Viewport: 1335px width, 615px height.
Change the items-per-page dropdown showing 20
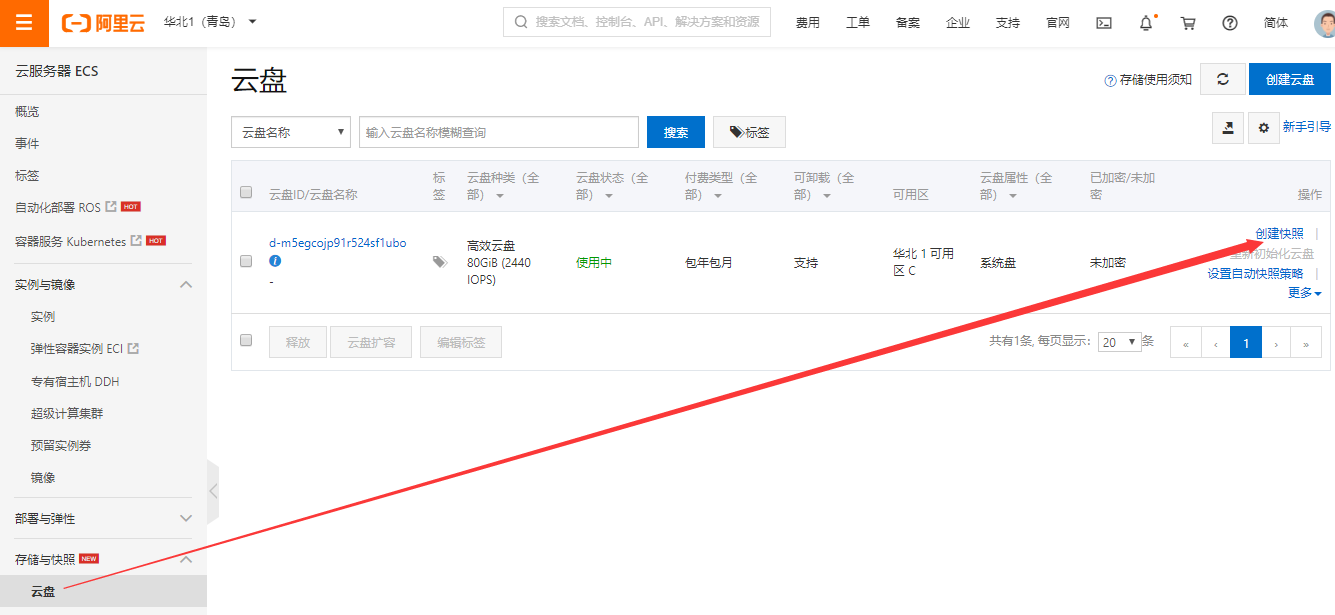coord(1119,342)
